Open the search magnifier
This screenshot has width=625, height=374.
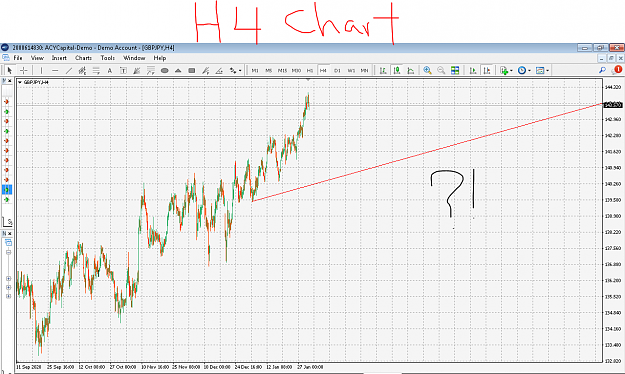602,70
